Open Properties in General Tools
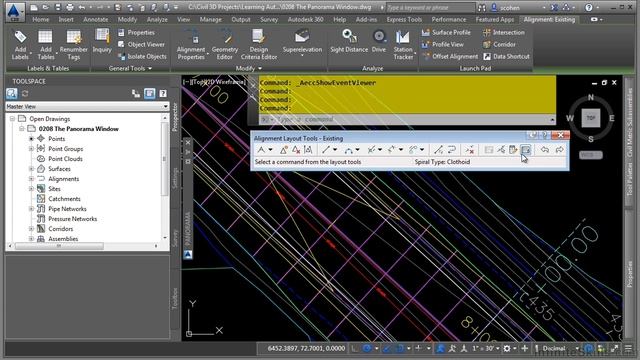The height and width of the screenshot is (360, 640). (136, 32)
